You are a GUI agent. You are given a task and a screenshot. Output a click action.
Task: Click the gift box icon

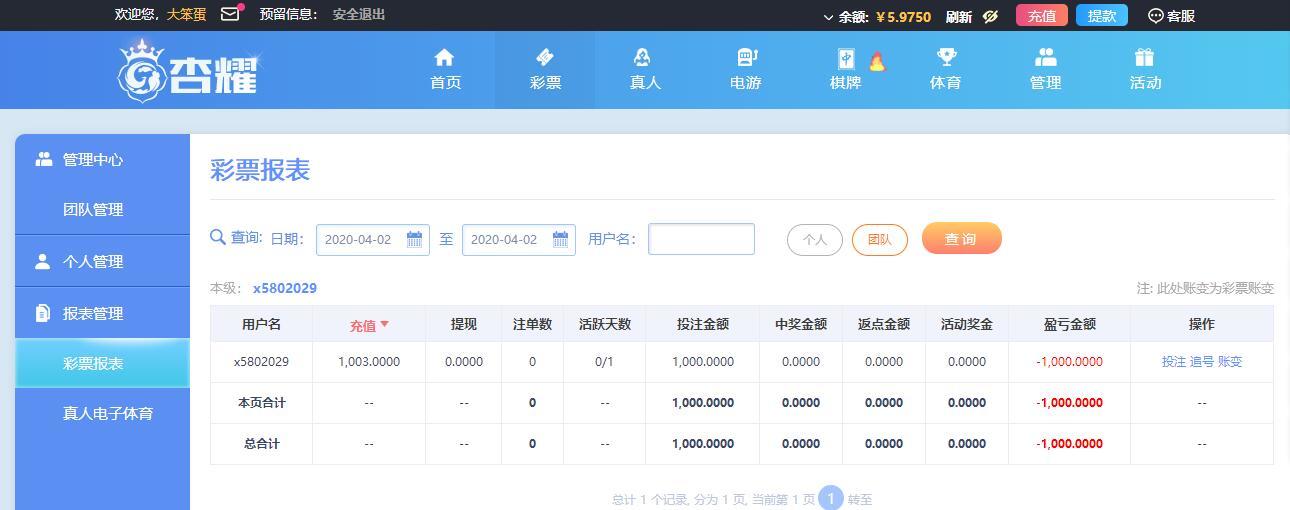coord(1144,57)
